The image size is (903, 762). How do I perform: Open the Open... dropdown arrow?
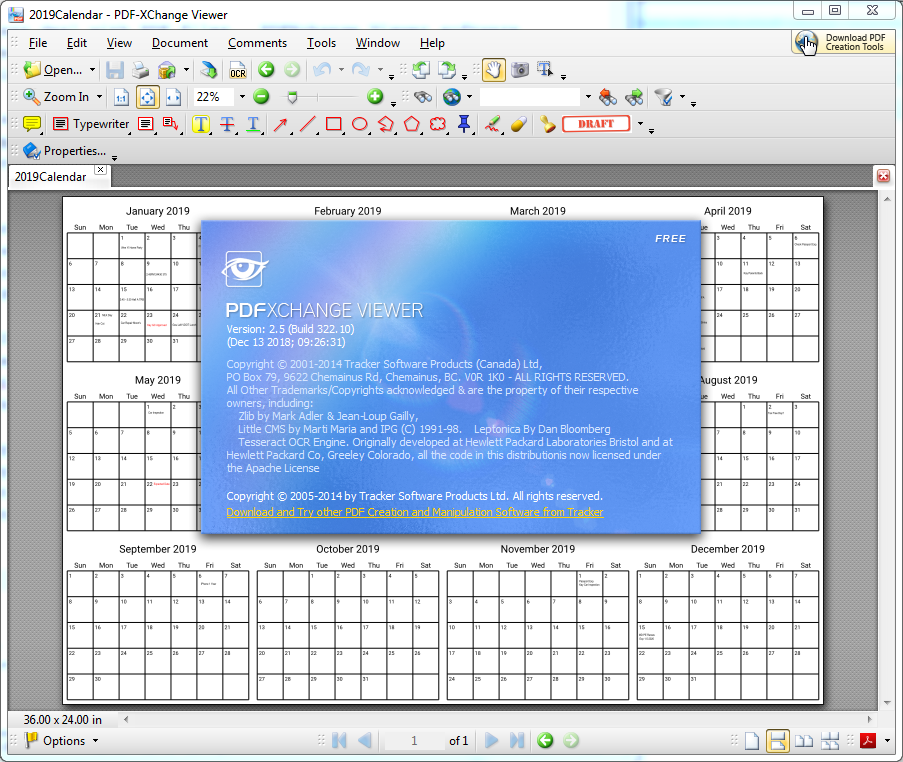pos(92,70)
